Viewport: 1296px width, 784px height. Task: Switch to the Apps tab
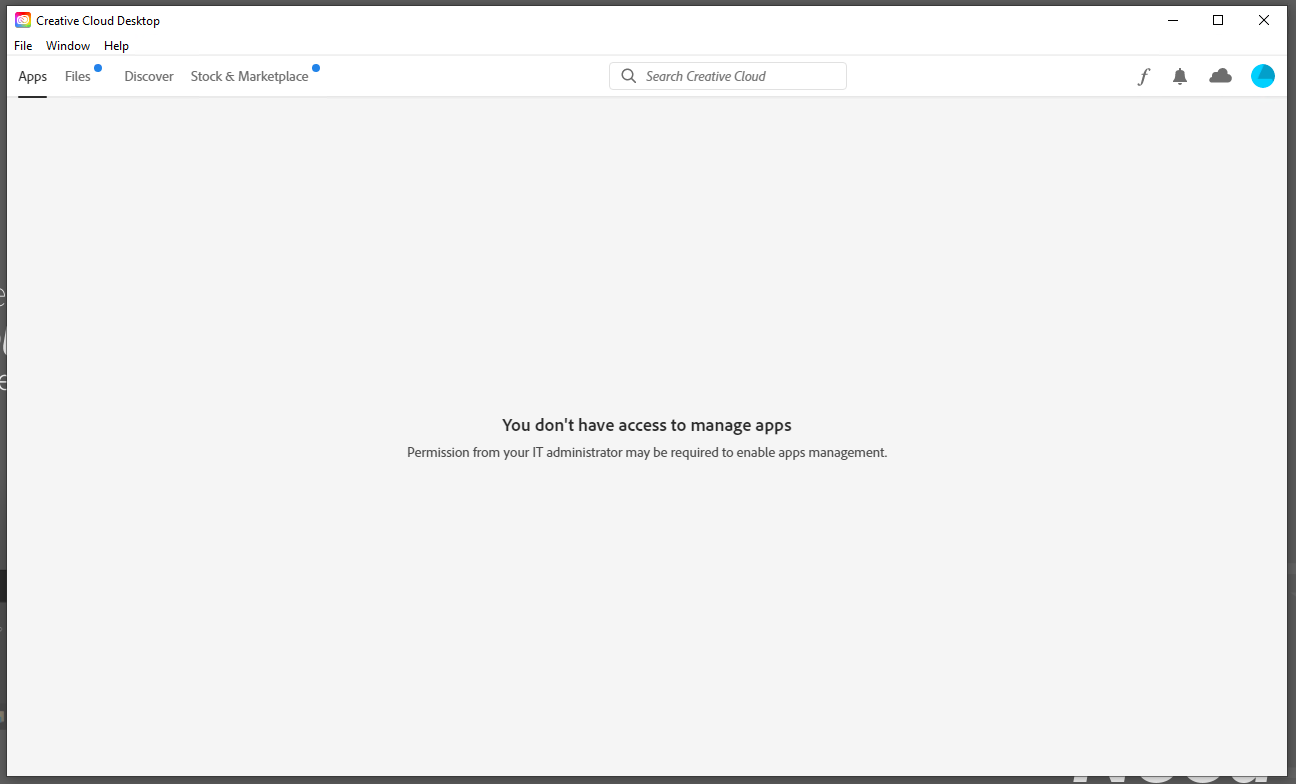(33, 77)
